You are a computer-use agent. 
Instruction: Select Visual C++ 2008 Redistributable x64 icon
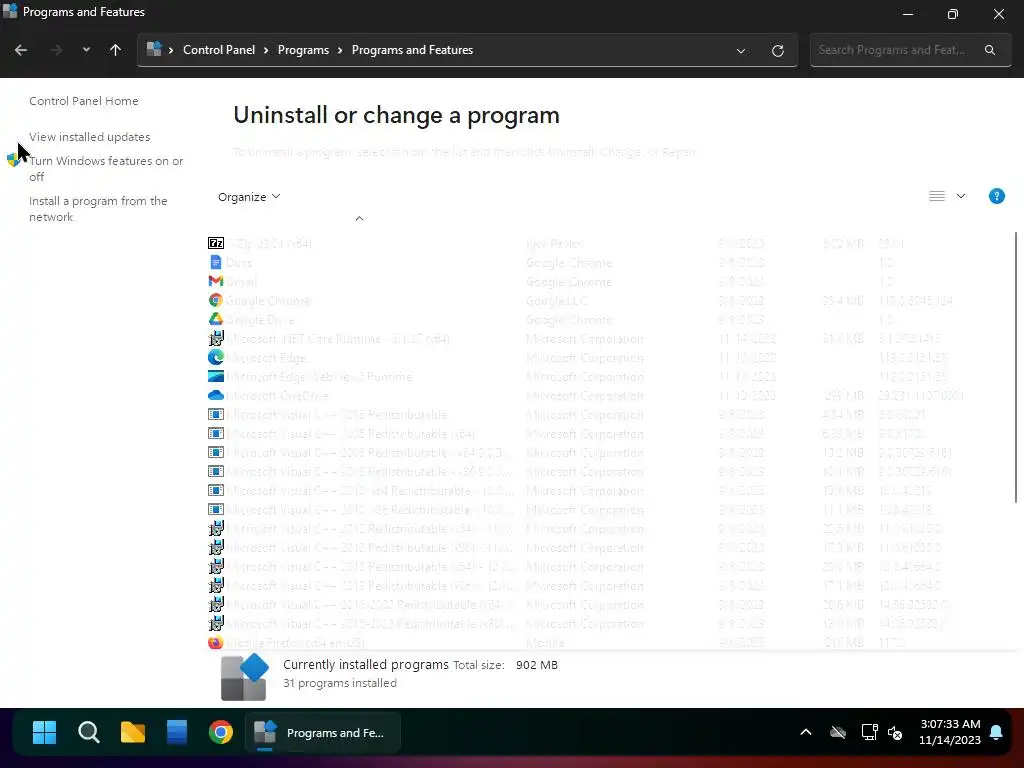pos(216,453)
